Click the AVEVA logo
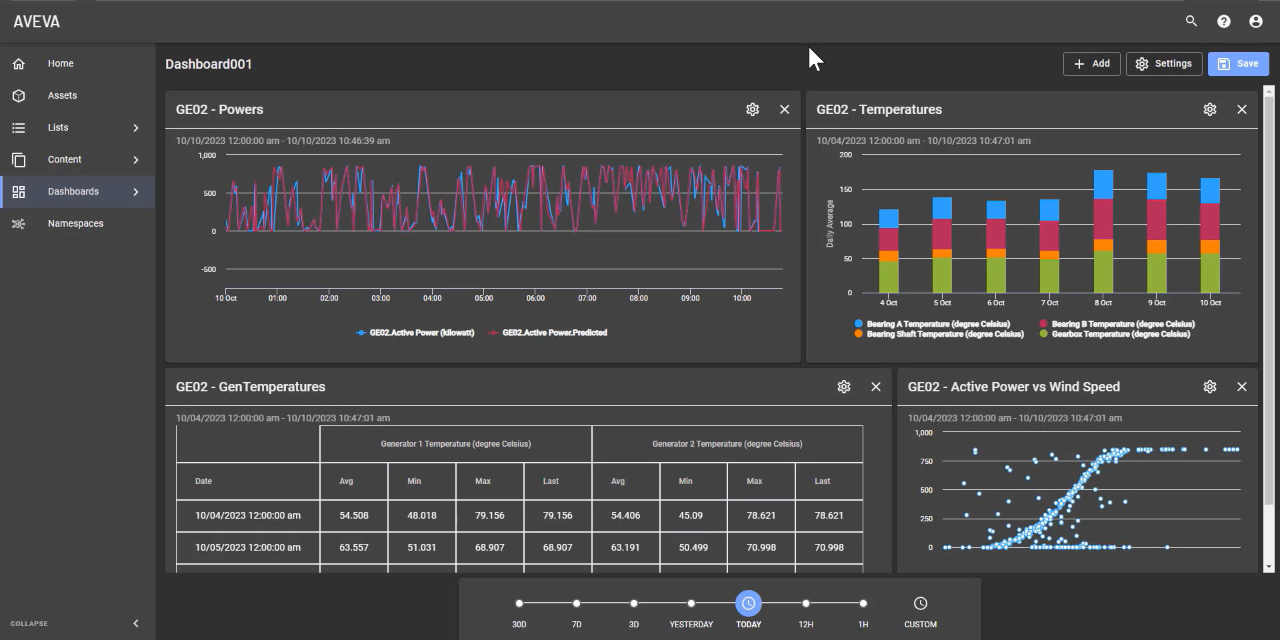1280x640 pixels. click(37, 21)
